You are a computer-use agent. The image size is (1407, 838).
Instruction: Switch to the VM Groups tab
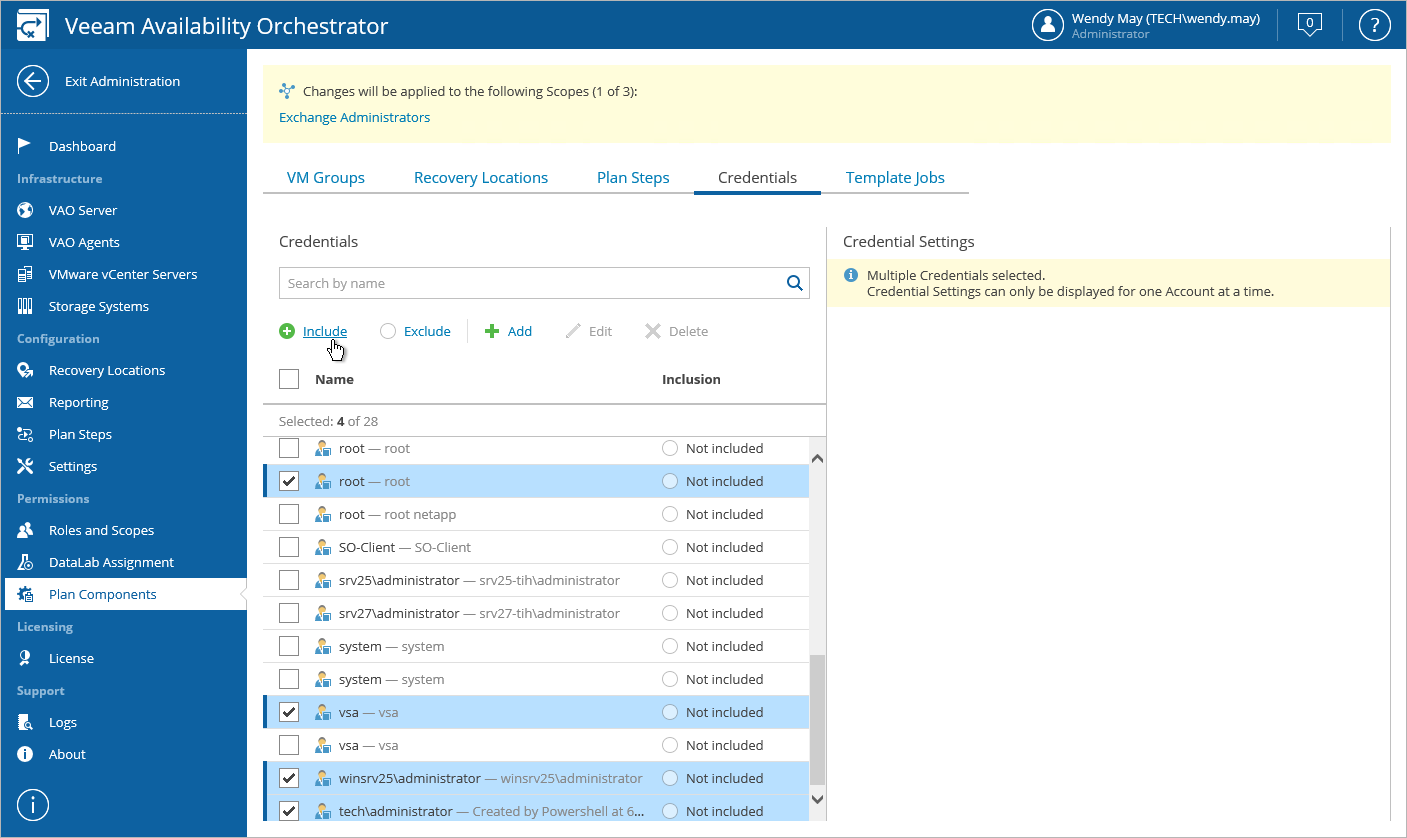tap(326, 178)
